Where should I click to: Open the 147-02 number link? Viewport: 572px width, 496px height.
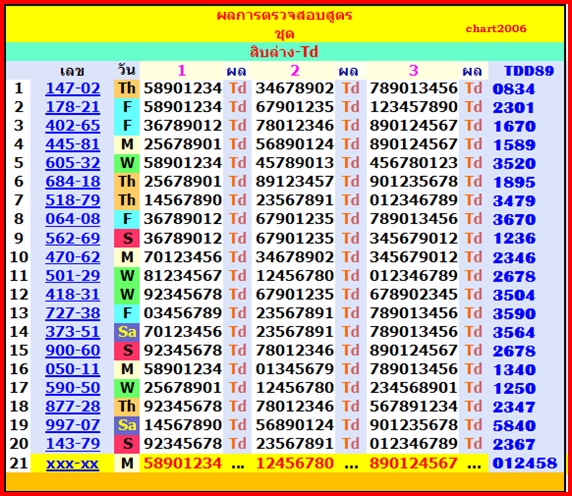[x=73, y=88]
